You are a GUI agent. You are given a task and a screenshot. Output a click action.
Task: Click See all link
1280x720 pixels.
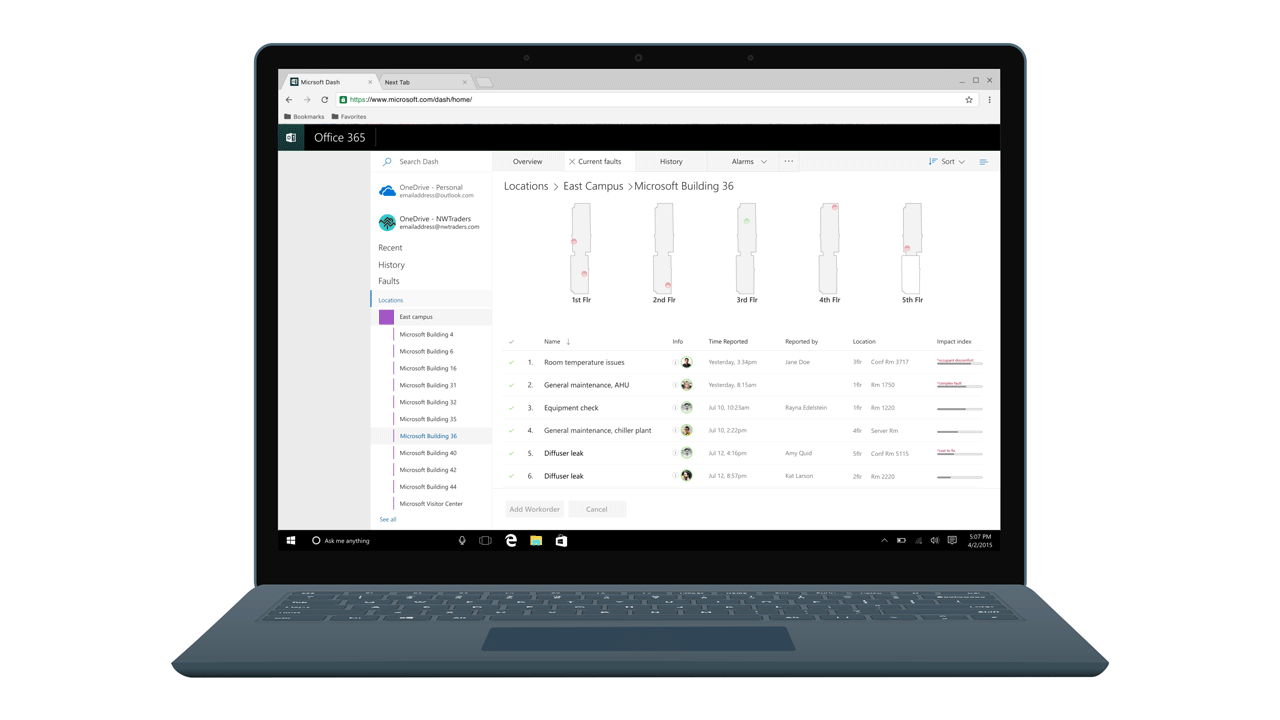388,519
